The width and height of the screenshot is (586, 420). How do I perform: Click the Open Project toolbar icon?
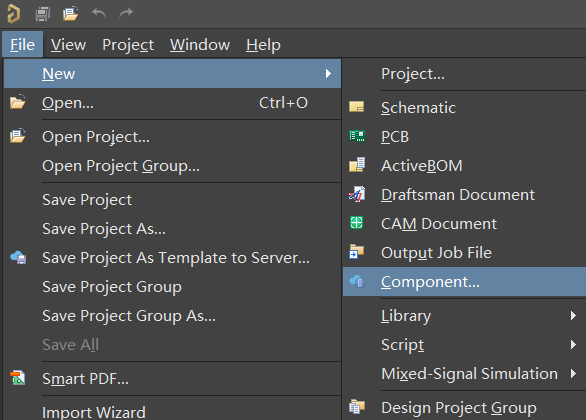pos(70,13)
